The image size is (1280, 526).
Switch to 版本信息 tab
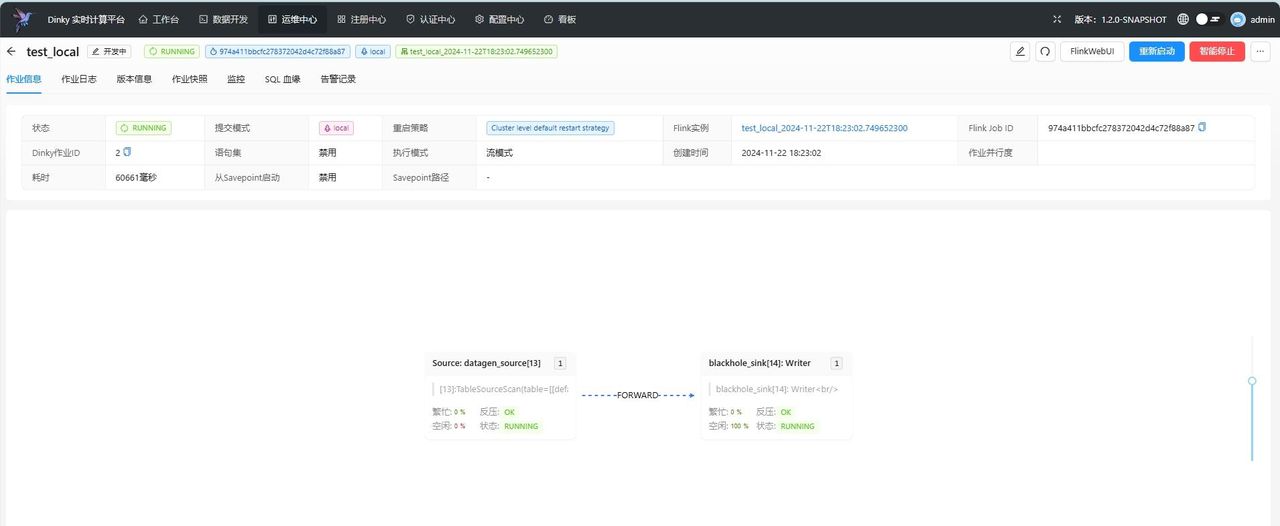tap(134, 78)
